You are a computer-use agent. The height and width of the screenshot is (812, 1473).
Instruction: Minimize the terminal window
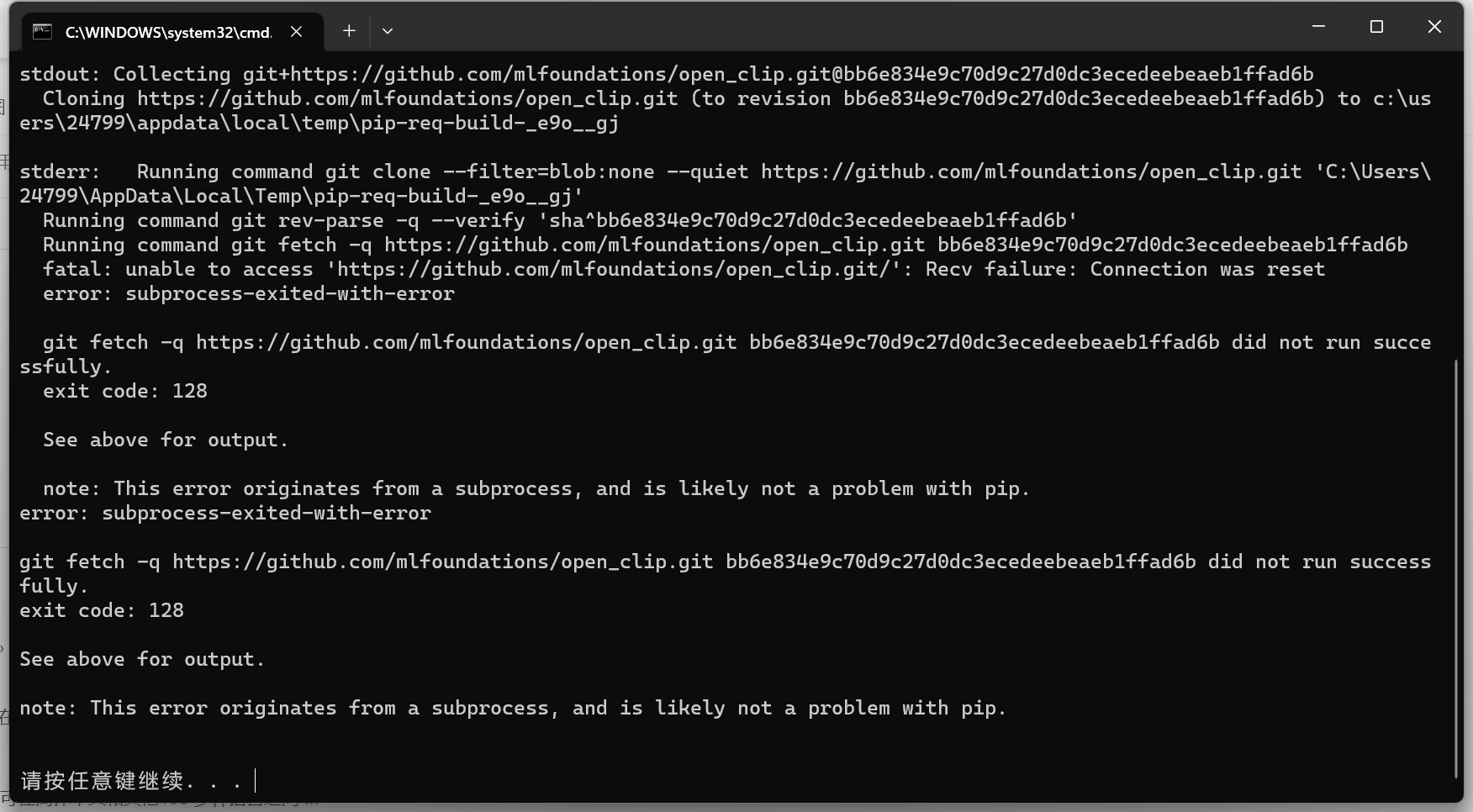(x=1317, y=26)
